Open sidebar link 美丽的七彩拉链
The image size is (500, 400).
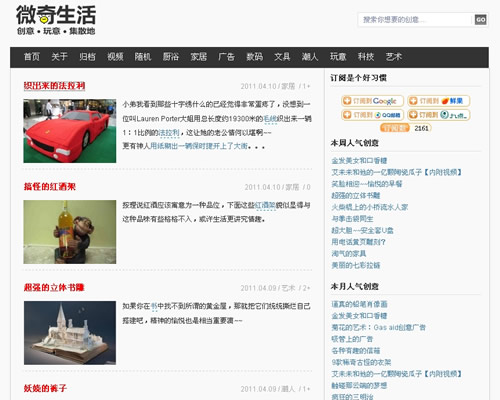356,265
